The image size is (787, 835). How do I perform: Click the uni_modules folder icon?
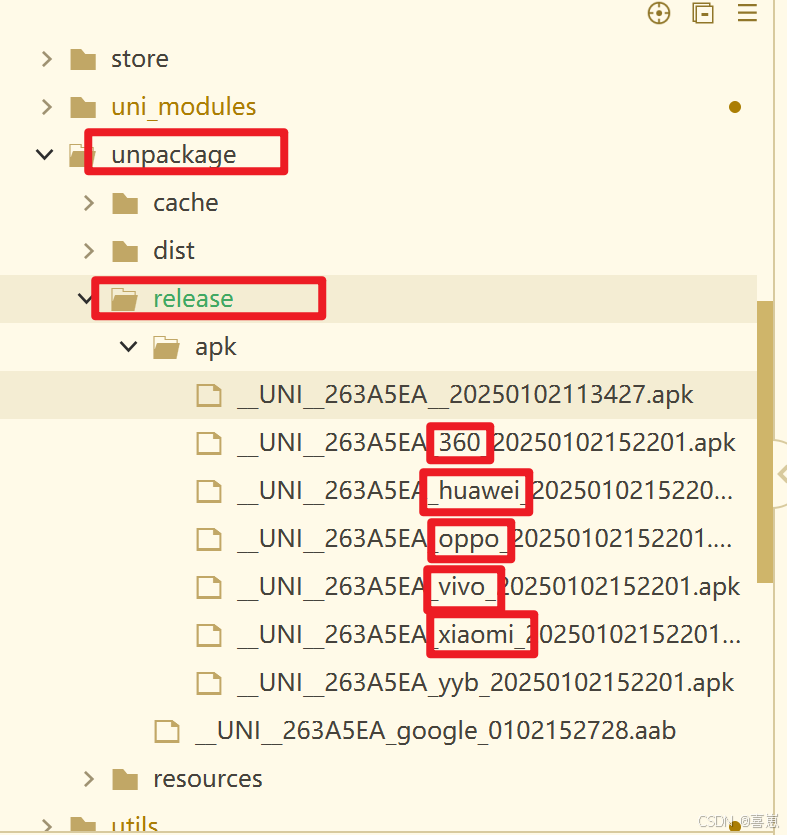(x=82, y=106)
